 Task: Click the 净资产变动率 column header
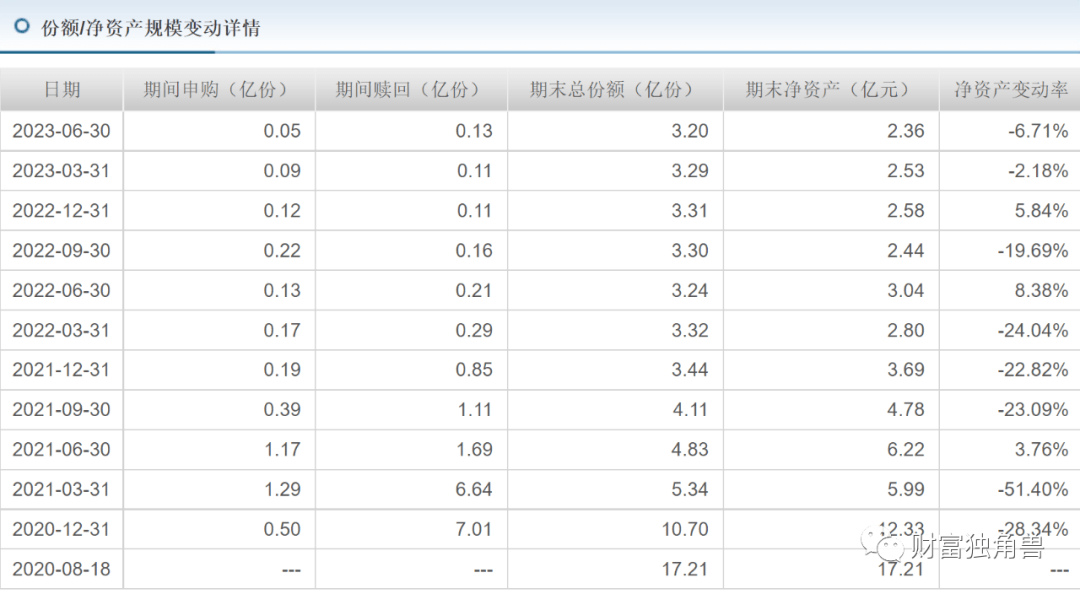click(1010, 90)
